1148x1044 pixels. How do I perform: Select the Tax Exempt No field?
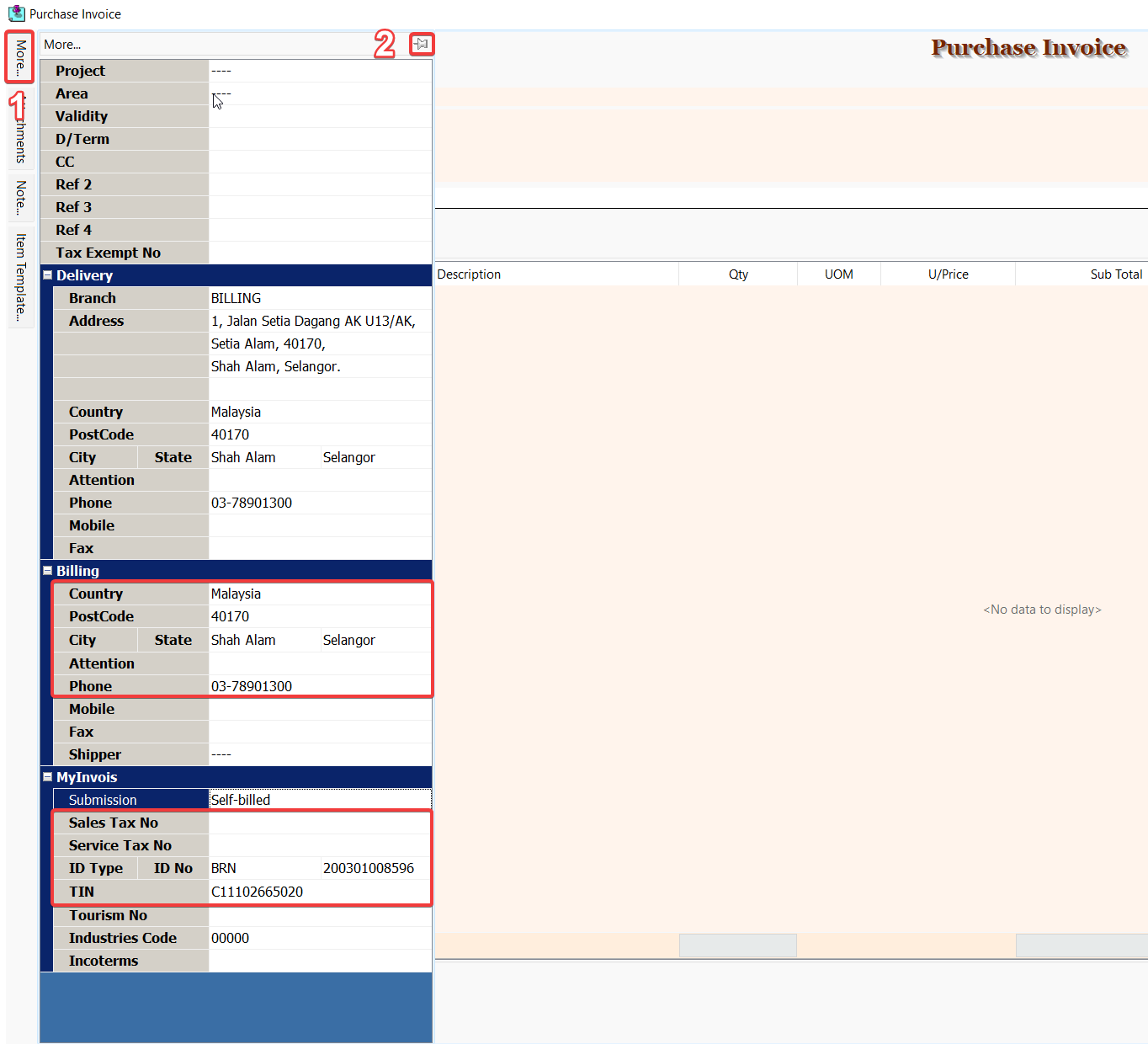pos(320,253)
